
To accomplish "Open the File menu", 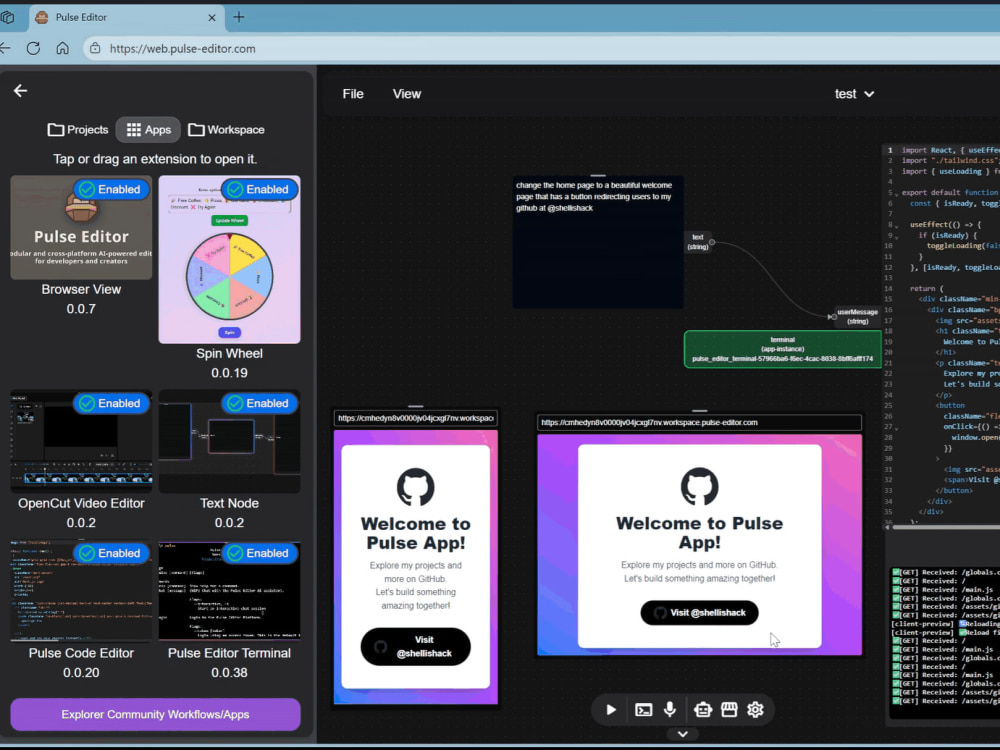I will coord(353,94).
